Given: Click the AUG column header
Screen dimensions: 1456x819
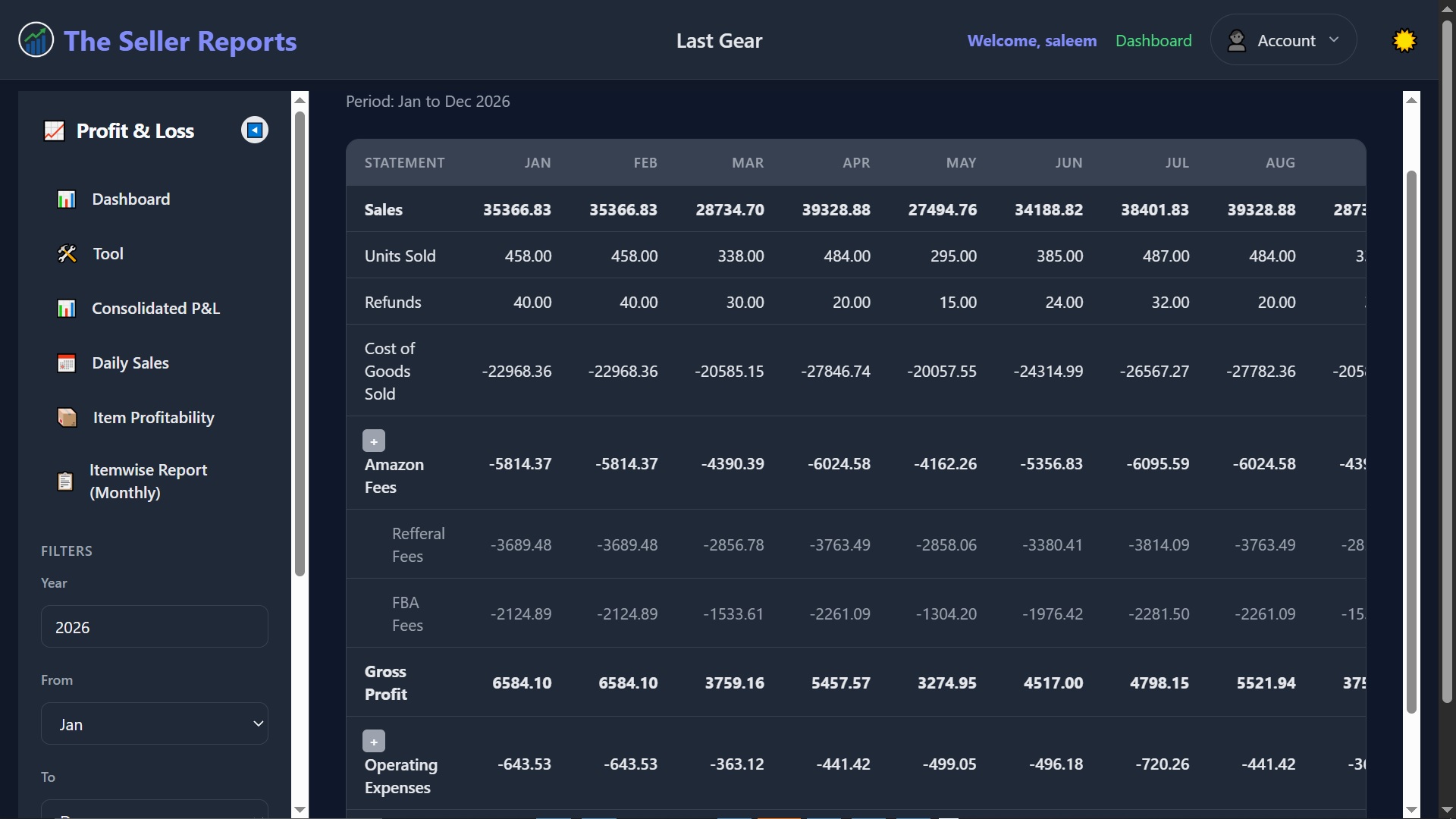Looking at the screenshot, I should tap(1280, 163).
